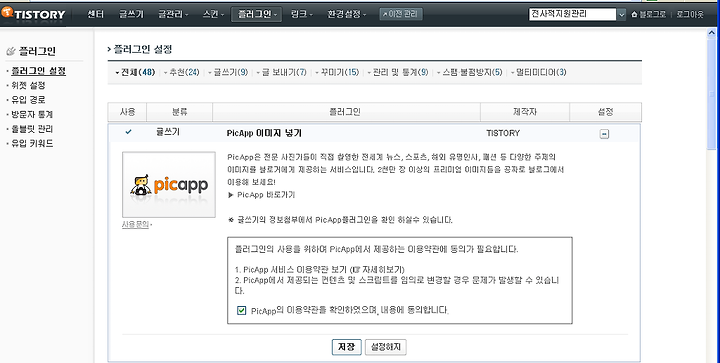Expand the 환경설정 dropdown menu

[346, 14]
